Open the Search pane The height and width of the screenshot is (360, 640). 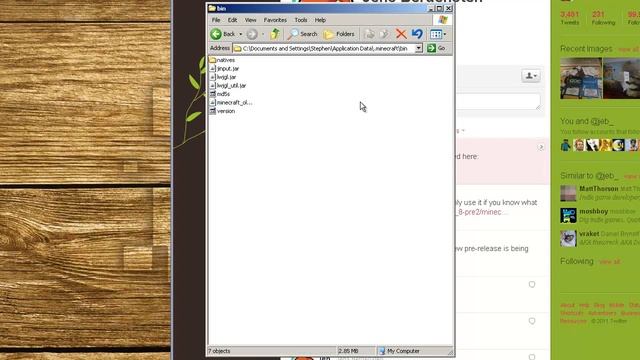click(302, 34)
